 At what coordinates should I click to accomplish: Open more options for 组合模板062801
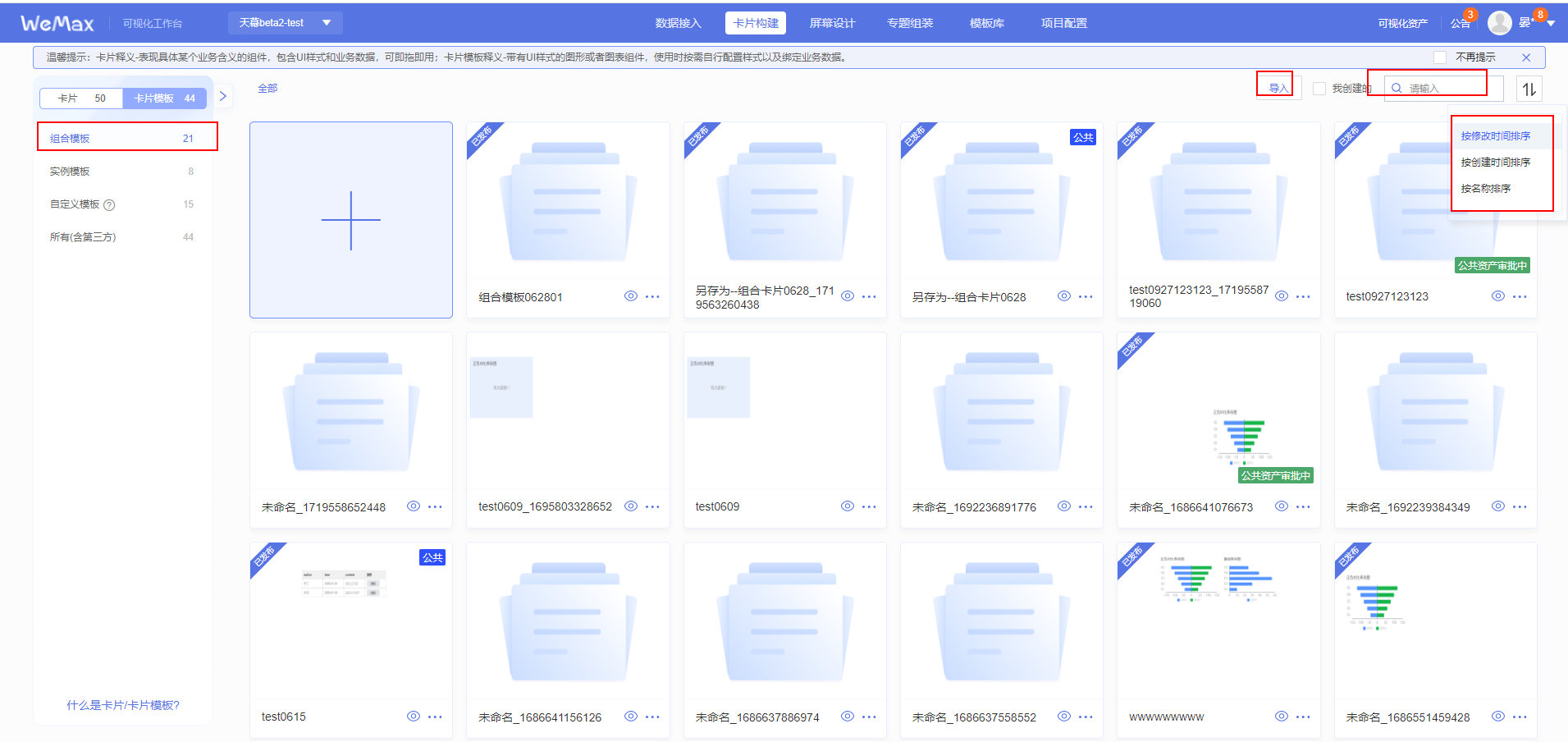click(x=652, y=297)
